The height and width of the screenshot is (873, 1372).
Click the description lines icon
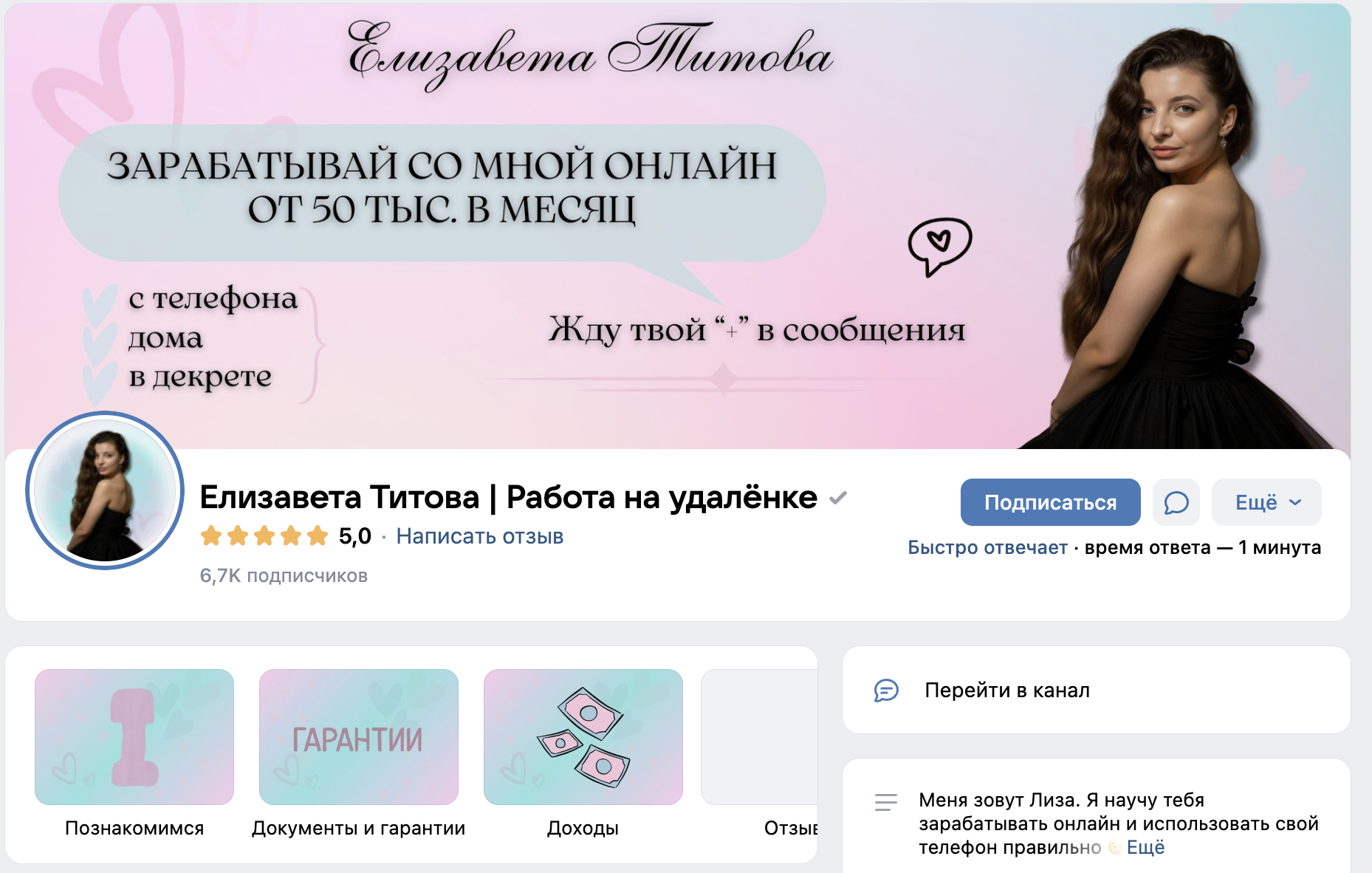point(886,802)
